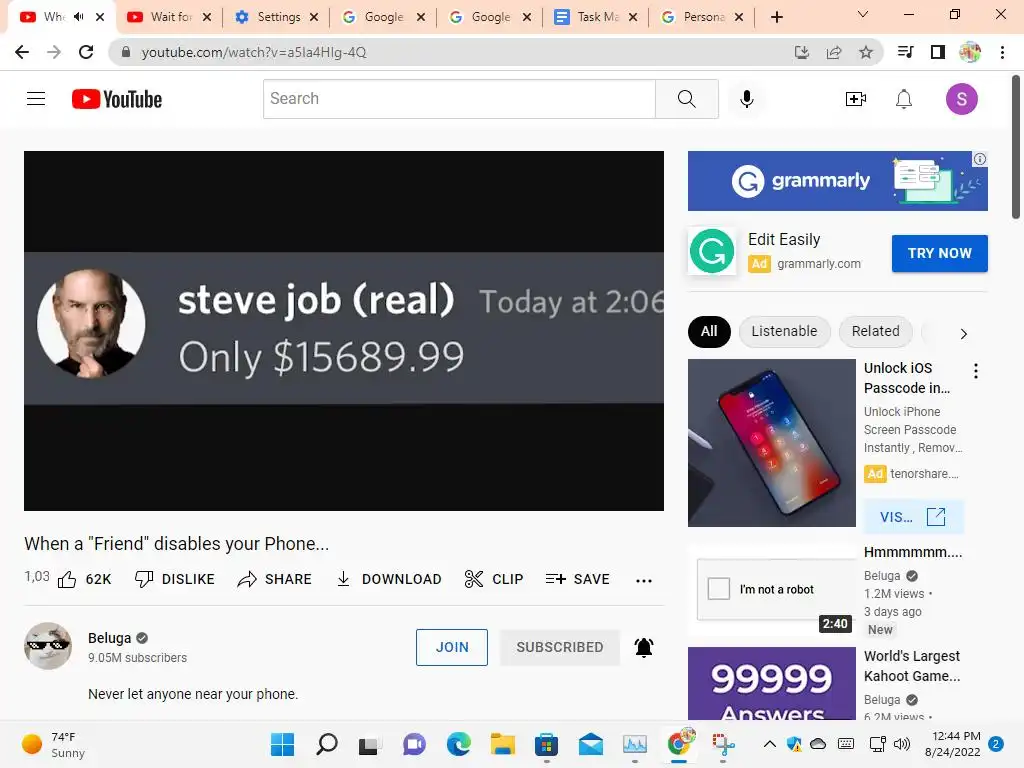1024x768 pixels.
Task: Click Try Now on Grammarly ad
Action: (x=939, y=253)
